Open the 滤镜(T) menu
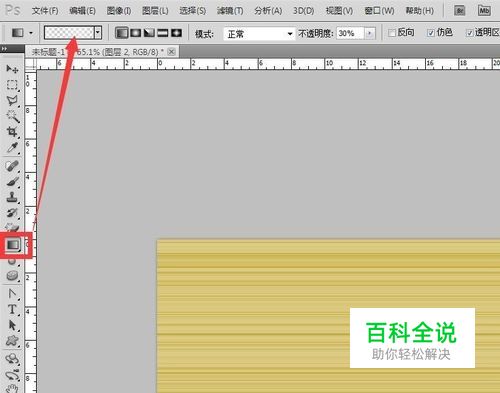This screenshot has height=393, width=500. pos(230,11)
